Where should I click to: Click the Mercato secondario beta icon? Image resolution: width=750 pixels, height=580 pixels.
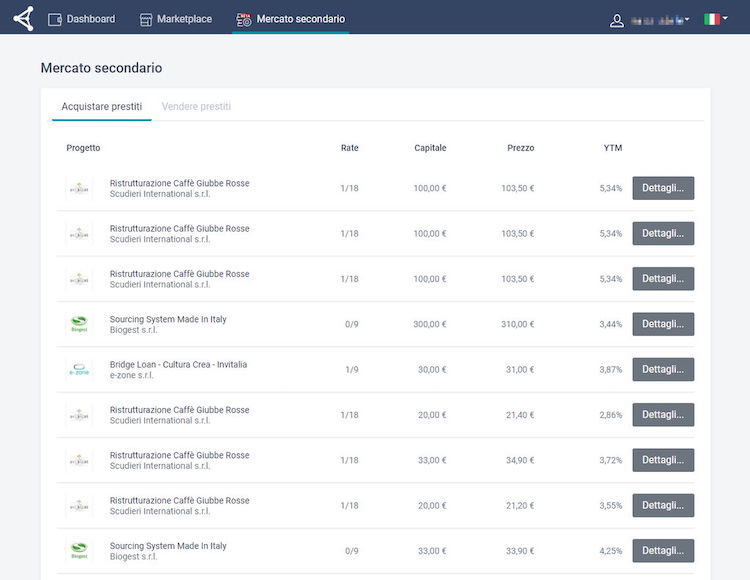click(243, 20)
